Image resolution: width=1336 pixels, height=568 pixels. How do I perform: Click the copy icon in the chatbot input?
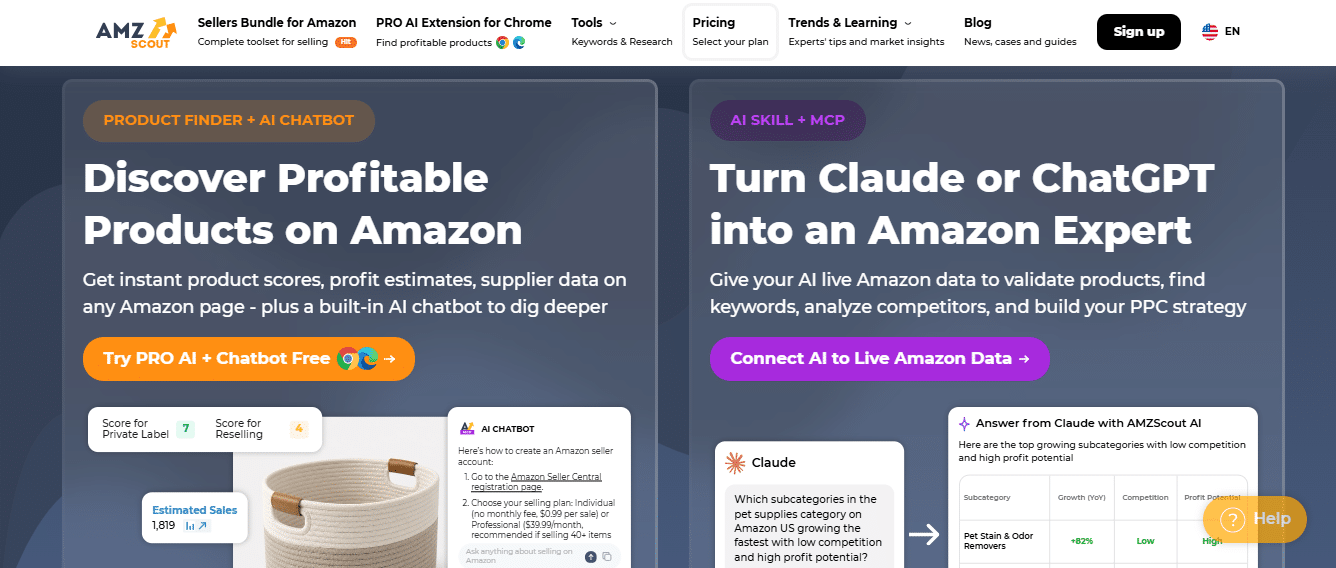(x=607, y=556)
